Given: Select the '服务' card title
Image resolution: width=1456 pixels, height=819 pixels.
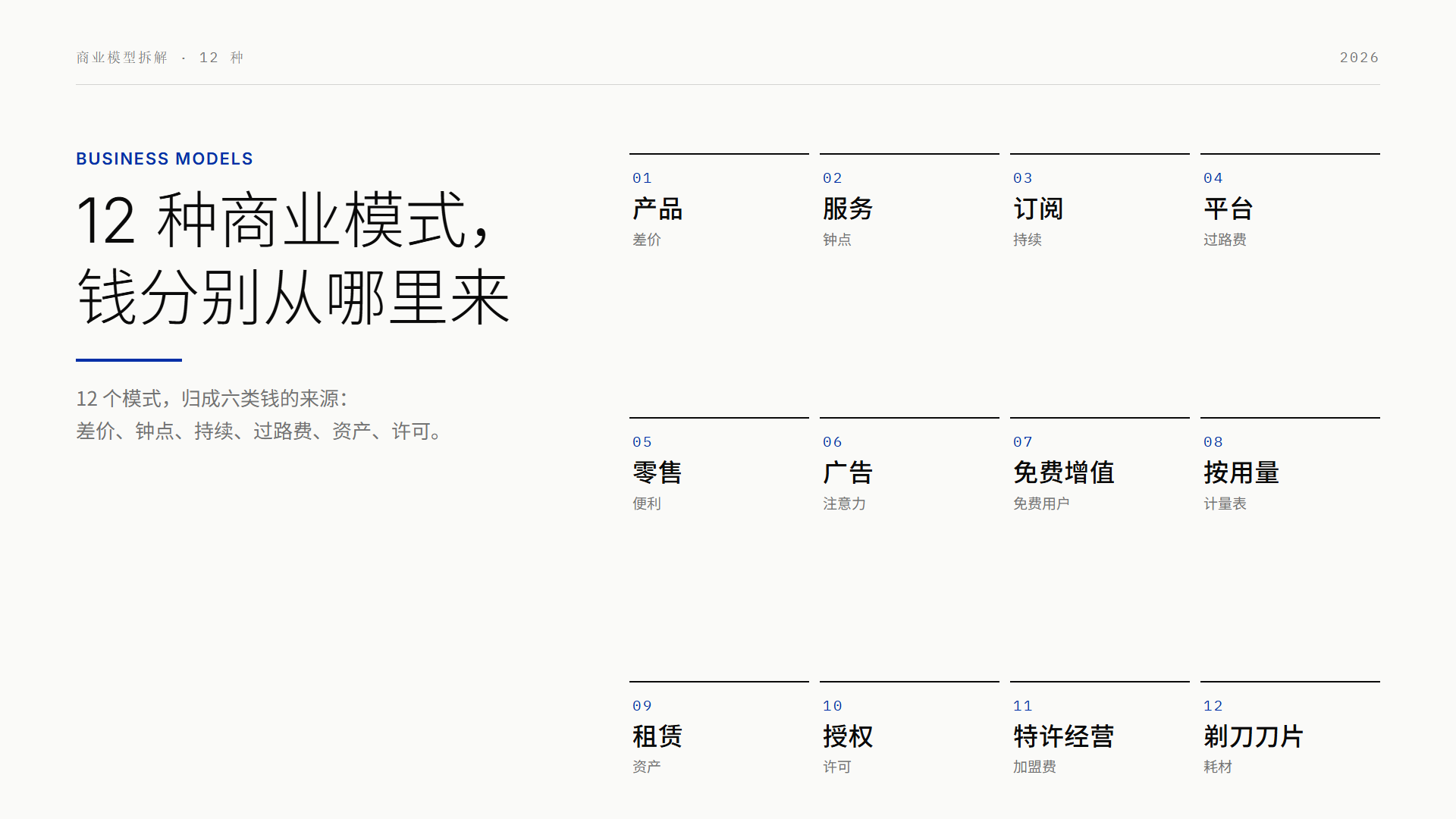Looking at the screenshot, I should 848,209.
